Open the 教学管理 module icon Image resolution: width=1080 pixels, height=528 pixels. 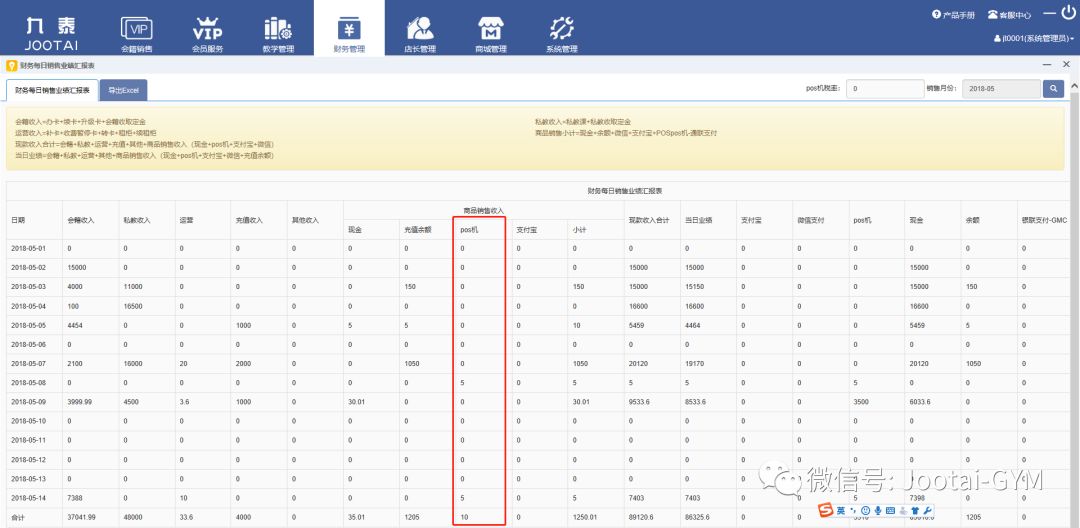pos(278,34)
